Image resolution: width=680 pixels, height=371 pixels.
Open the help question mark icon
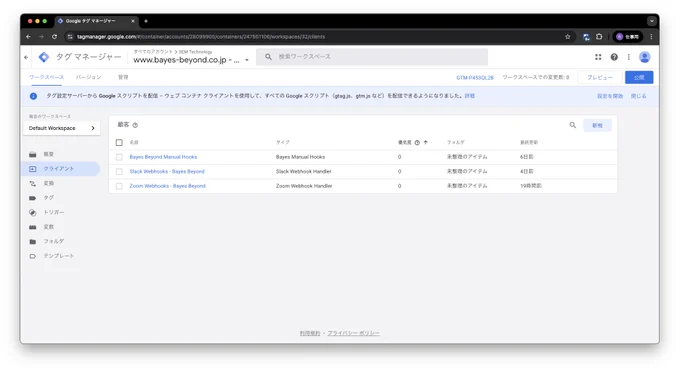(614, 57)
